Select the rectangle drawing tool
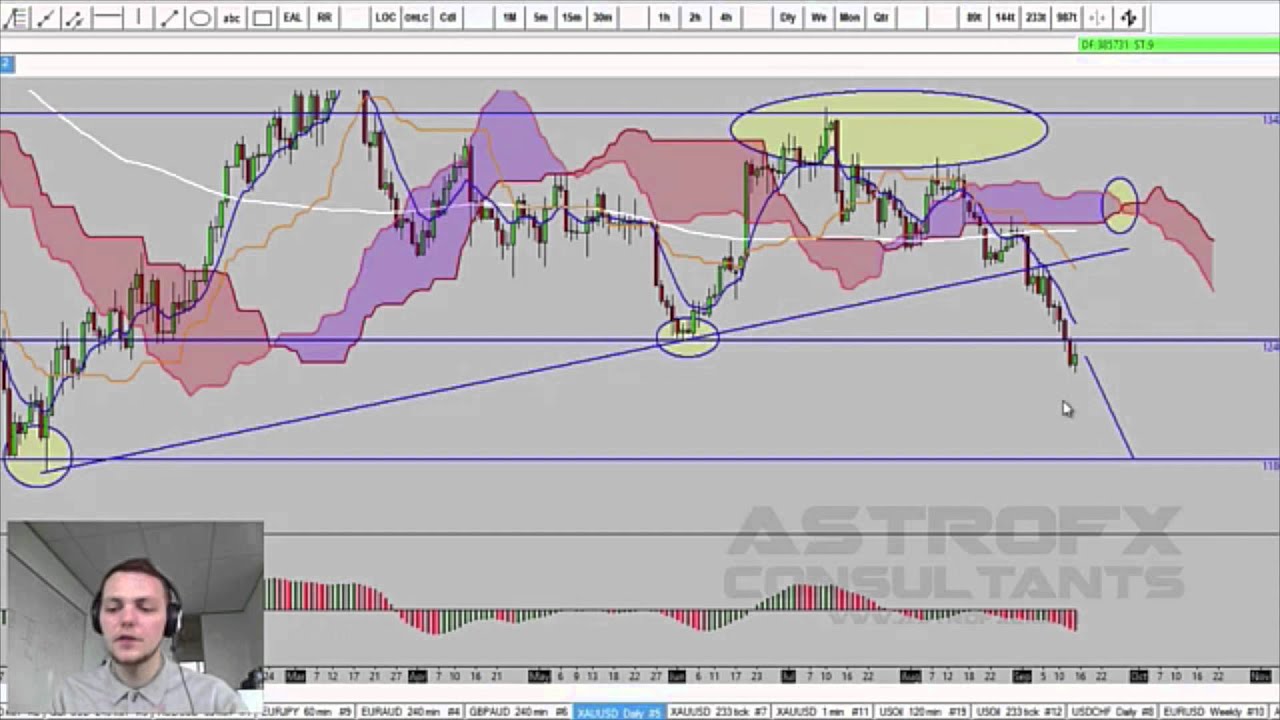The width and height of the screenshot is (1280, 720). (262, 17)
